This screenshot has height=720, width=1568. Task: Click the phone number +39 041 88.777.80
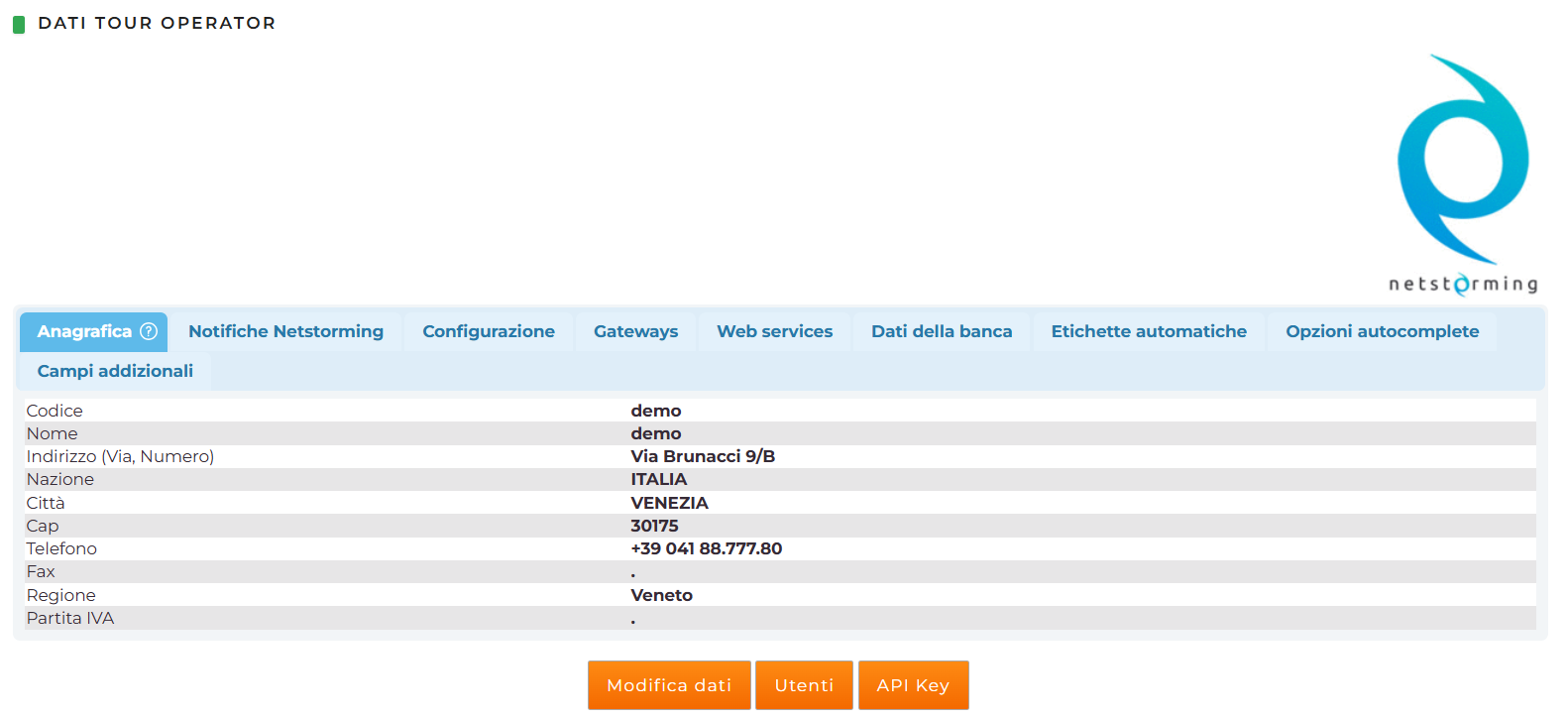[x=706, y=548]
